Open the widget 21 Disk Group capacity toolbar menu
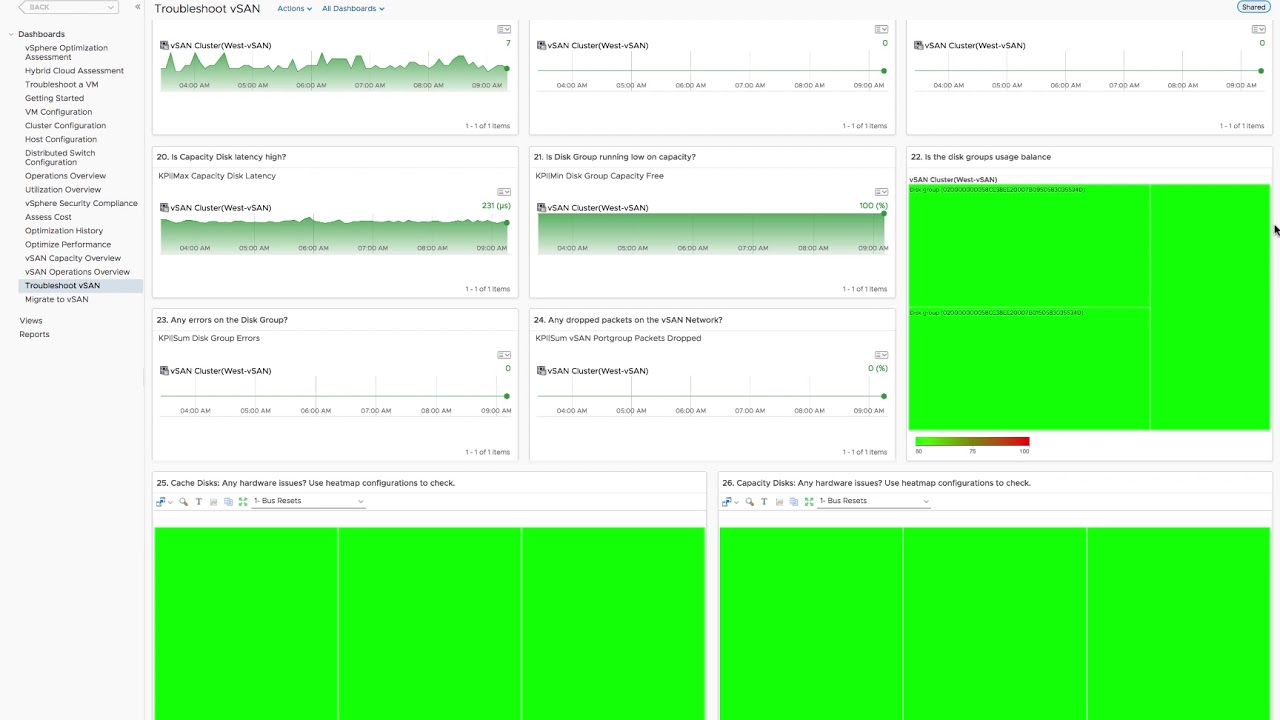Screen dimensions: 1280x720 881,192
